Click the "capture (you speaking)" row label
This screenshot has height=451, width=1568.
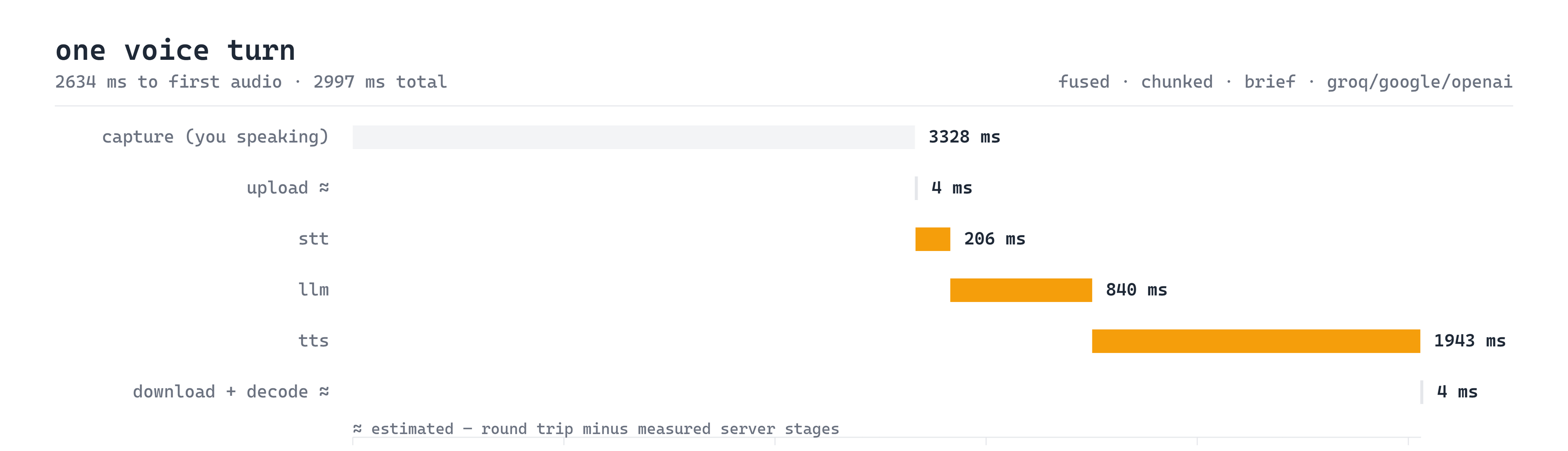[x=216, y=137]
